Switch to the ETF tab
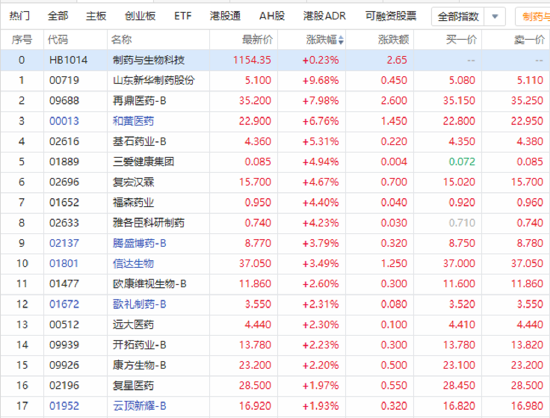The height and width of the screenshot is (418, 550). [183, 16]
